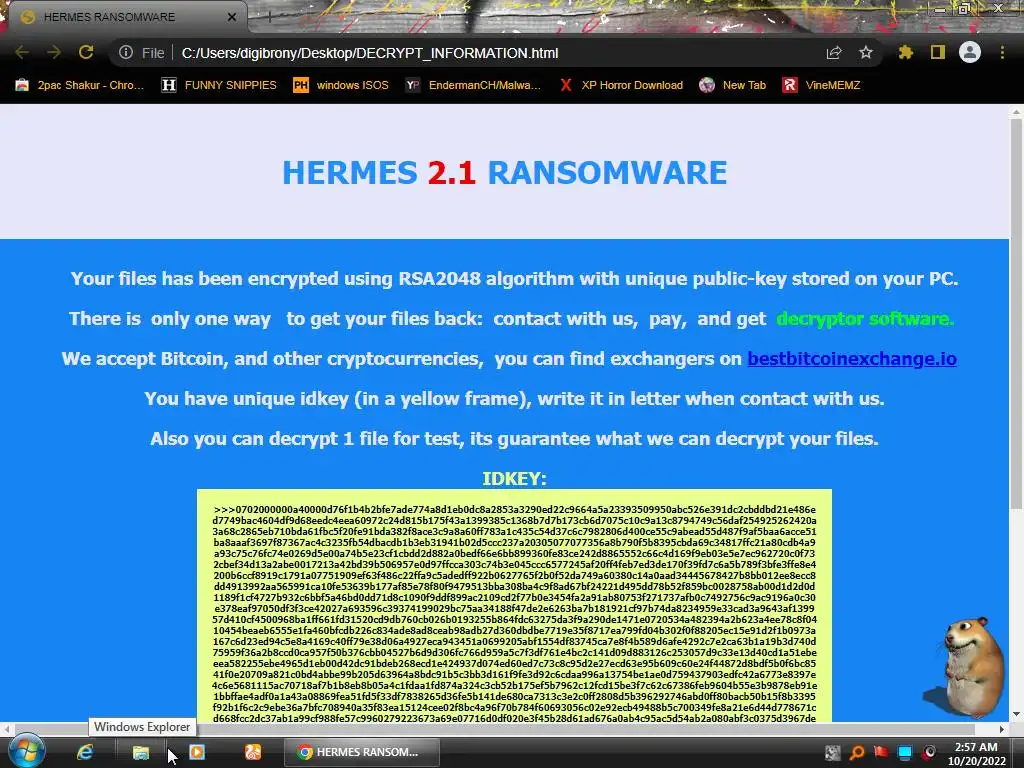
Task: Open site info icon beside File label
Action: tap(125, 52)
